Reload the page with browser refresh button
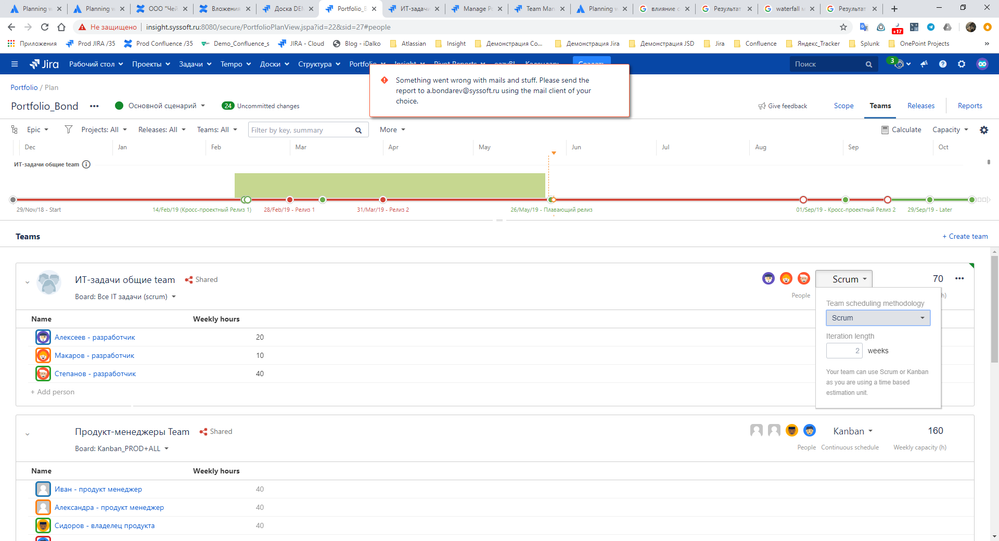This screenshot has width=999, height=541. [x=45, y=27]
